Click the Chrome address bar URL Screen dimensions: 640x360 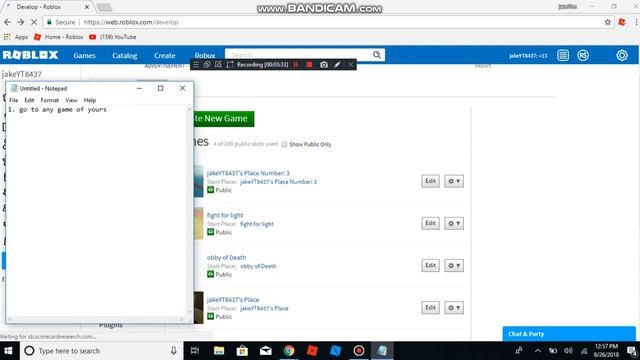pos(131,22)
